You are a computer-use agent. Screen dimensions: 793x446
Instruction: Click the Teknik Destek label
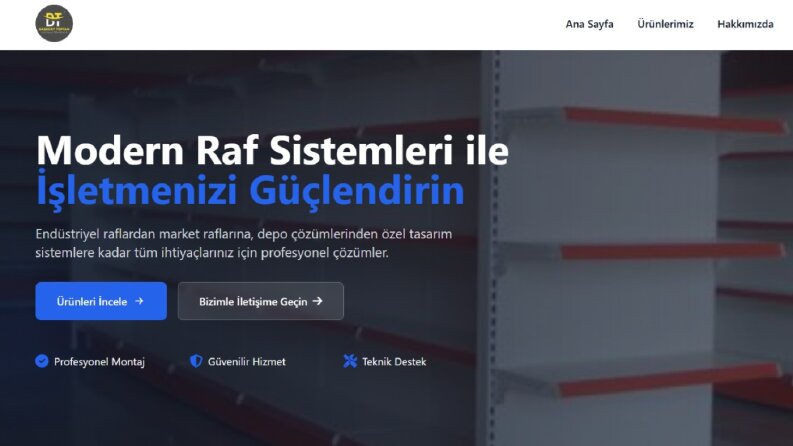click(394, 362)
